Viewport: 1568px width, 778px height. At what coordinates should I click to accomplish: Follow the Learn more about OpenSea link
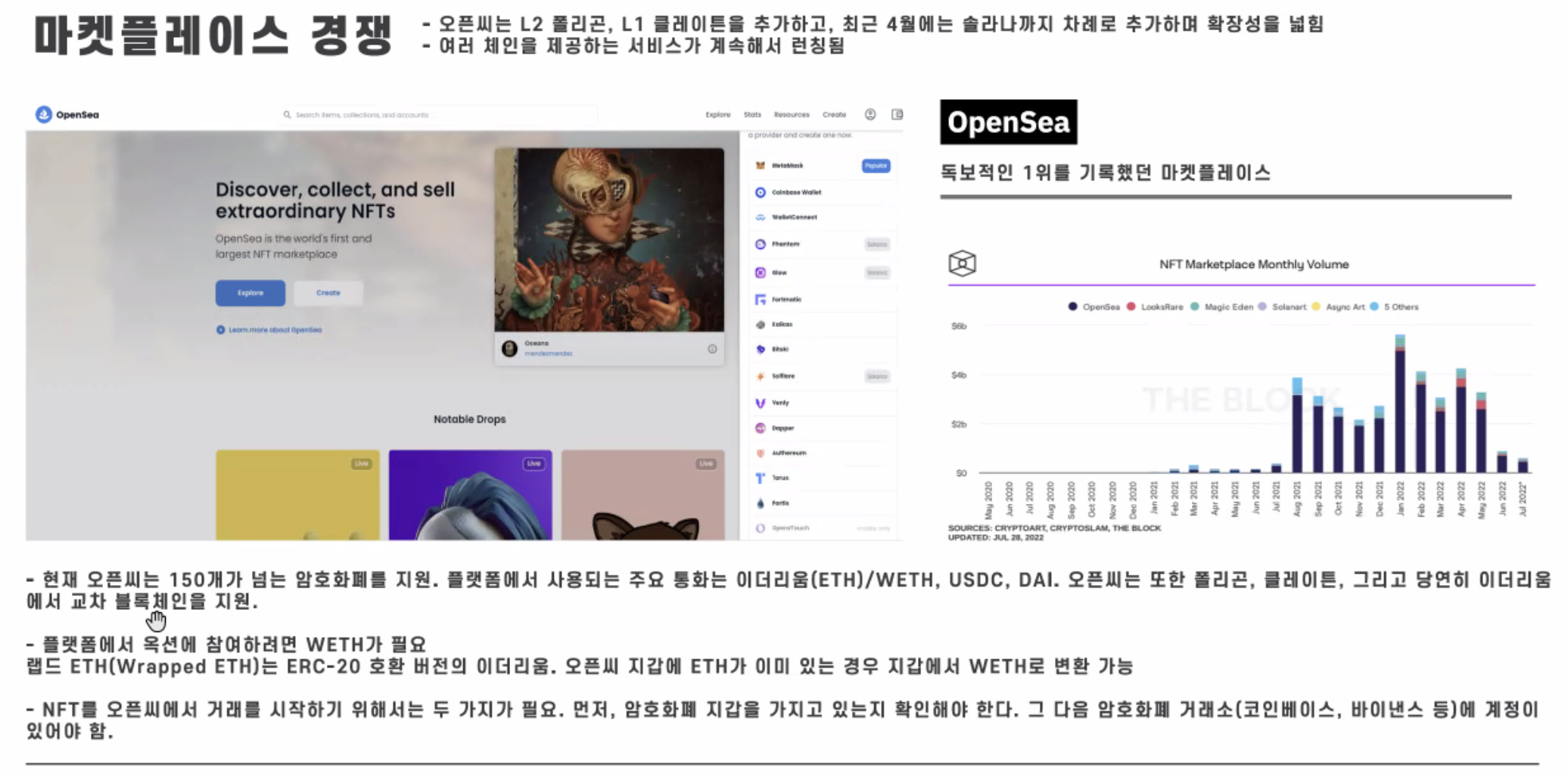275,330
